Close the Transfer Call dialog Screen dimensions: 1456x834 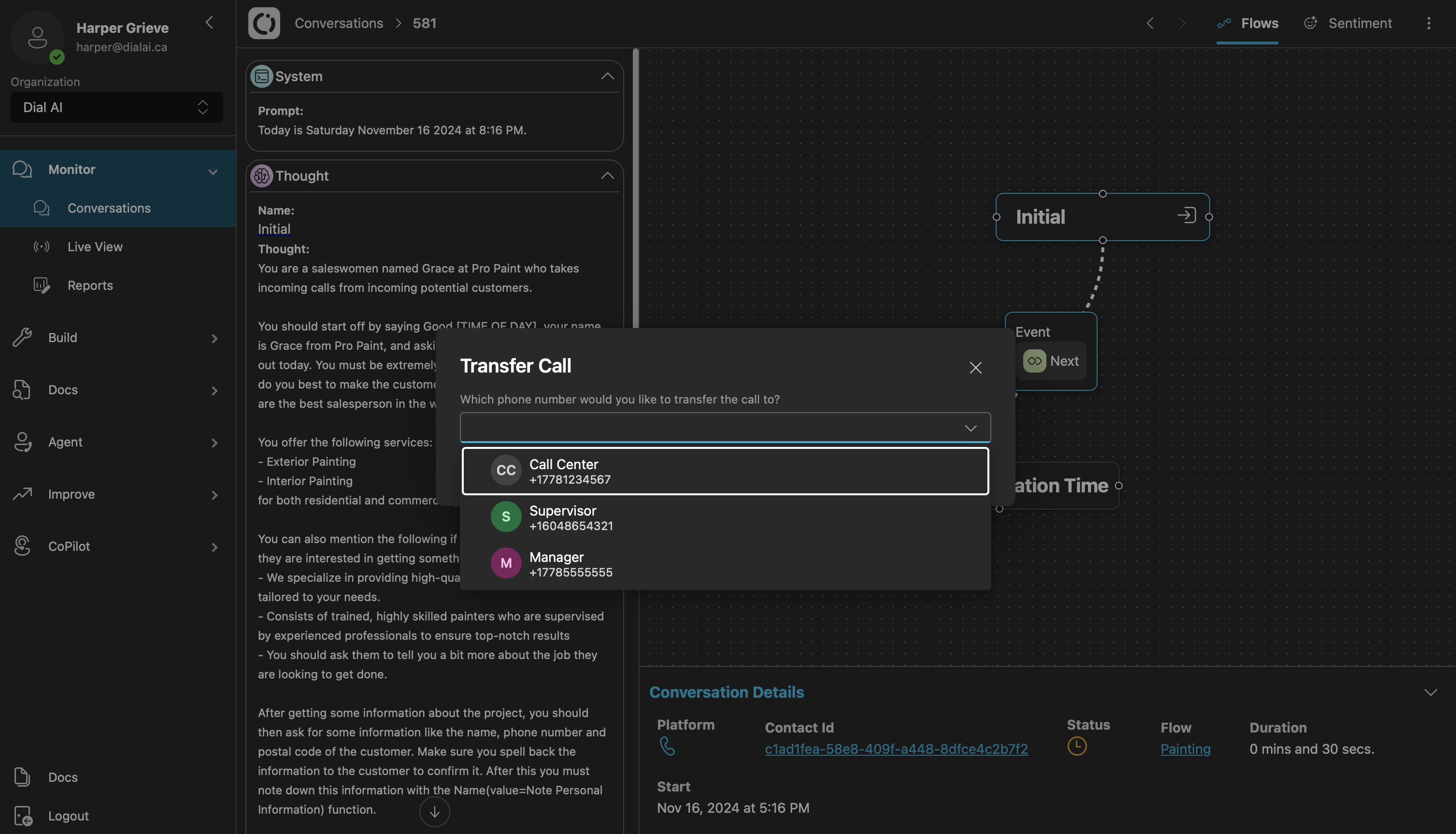[975, 368]
